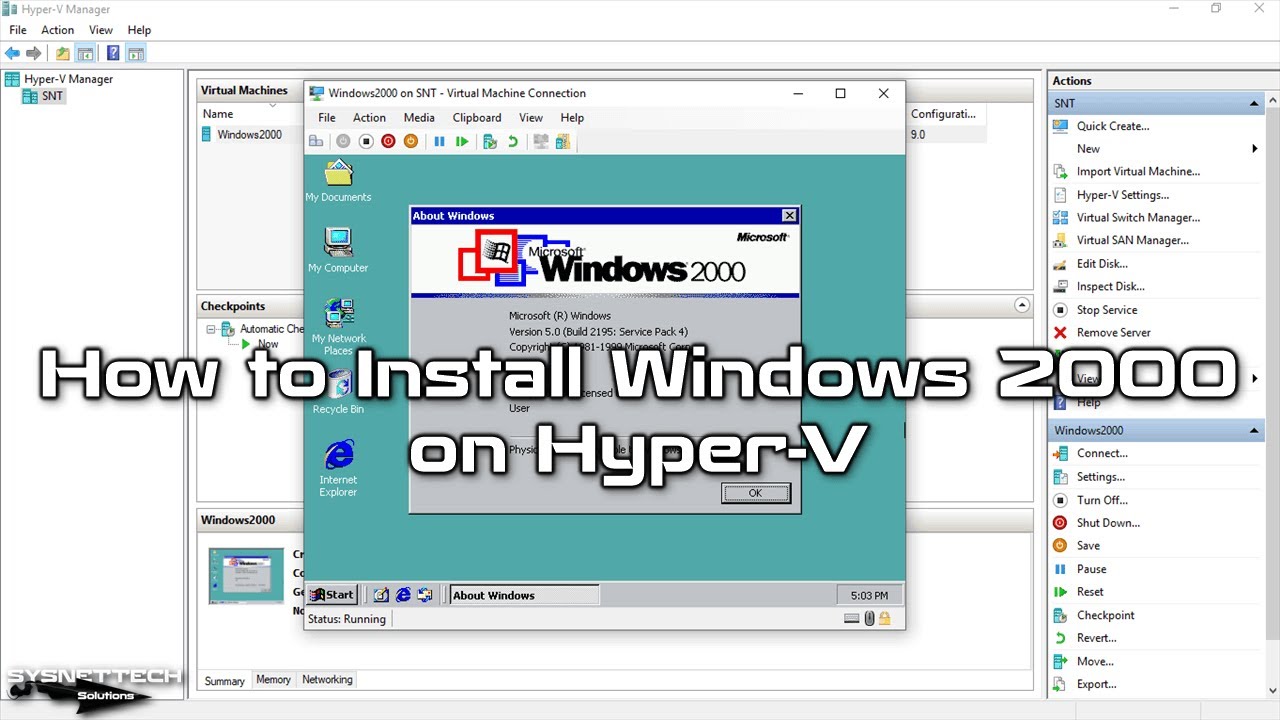Viewport: 1280px width, 720px height.
Task: Collapse the Windows2000 section in Actions pane
Action: pos(1254,431)
